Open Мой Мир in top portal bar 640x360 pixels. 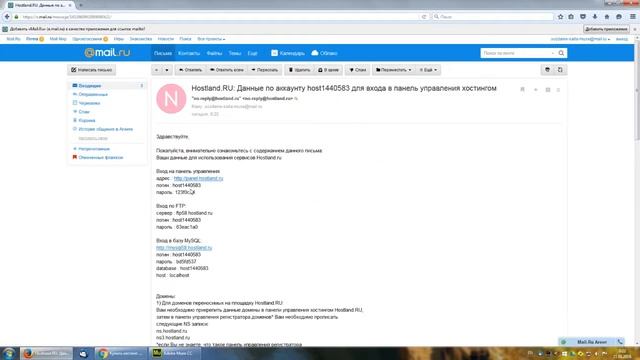[x=58, y=39]
